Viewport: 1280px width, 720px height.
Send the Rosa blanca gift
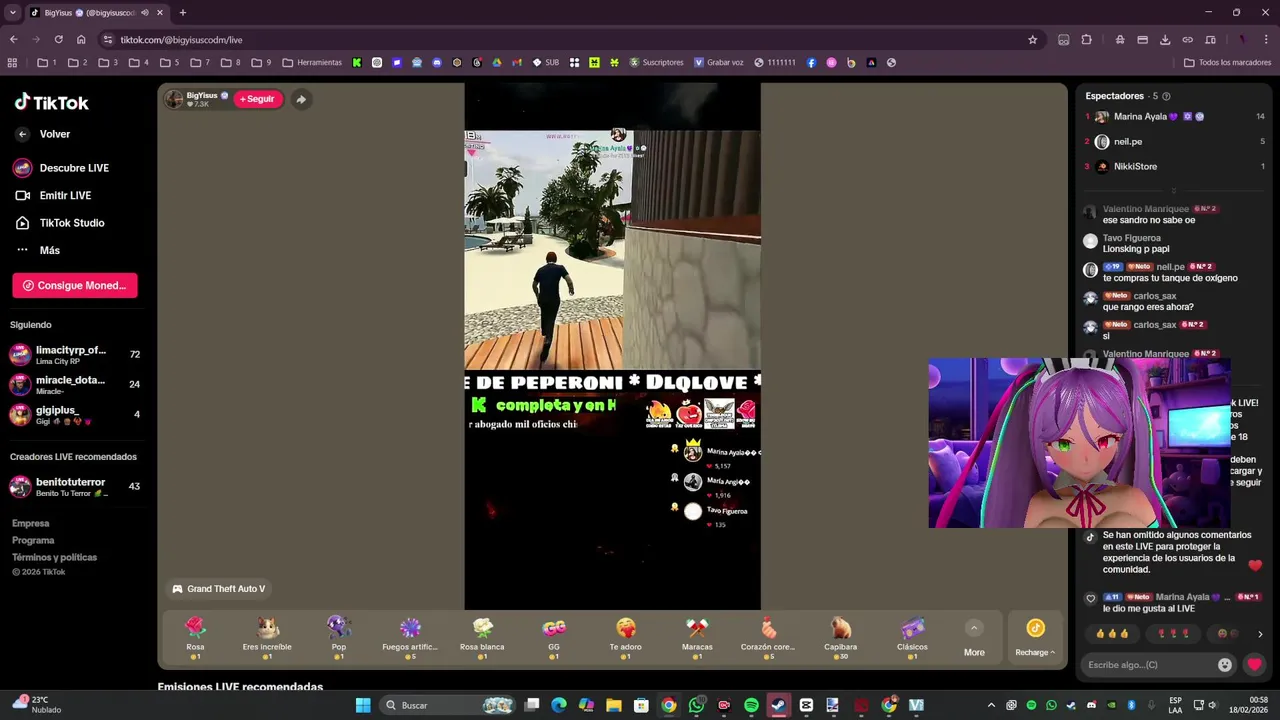[x=482, y=638]
